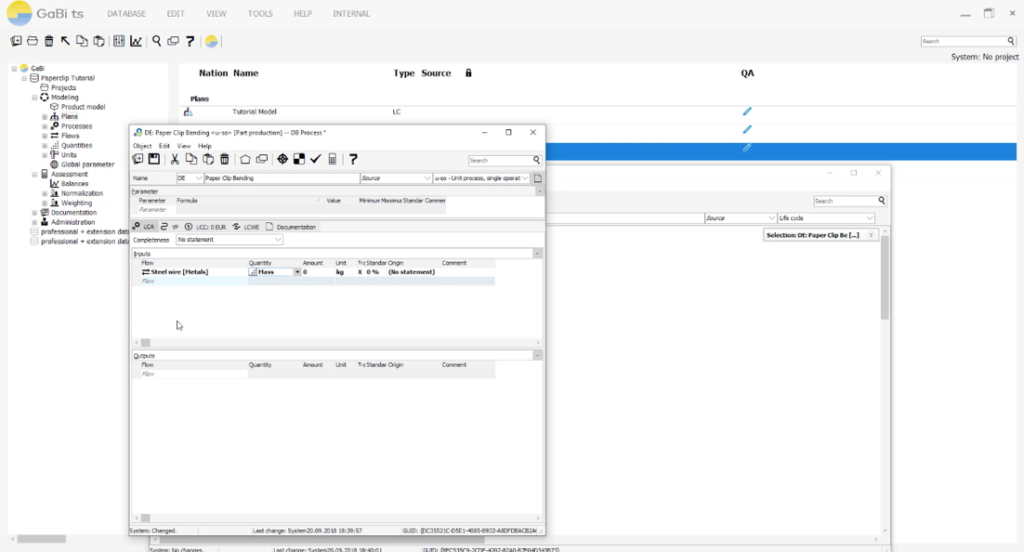Open the balance chart icon in main toolbar
The width and height of the screenshot is (1024, 552).
[x=136, y=41]
